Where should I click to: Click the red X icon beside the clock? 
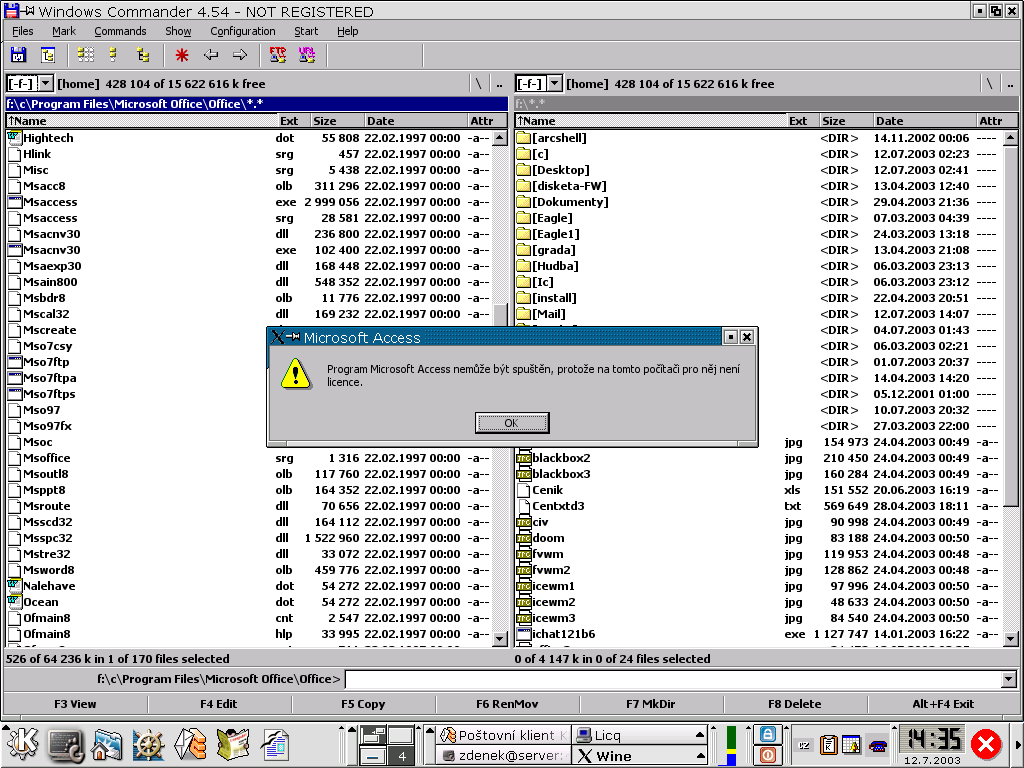986,743
